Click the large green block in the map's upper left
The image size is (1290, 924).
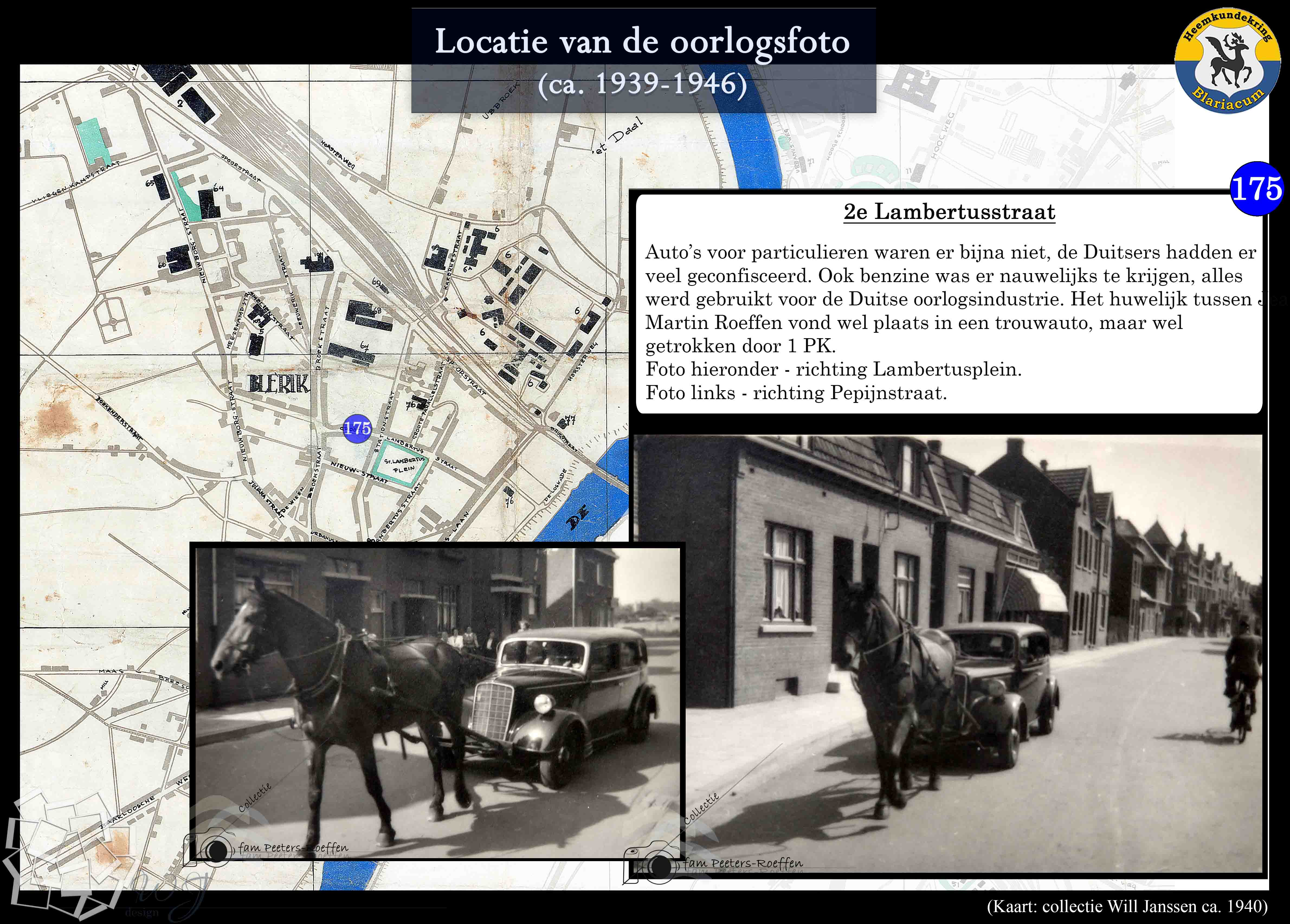(93, 140)
